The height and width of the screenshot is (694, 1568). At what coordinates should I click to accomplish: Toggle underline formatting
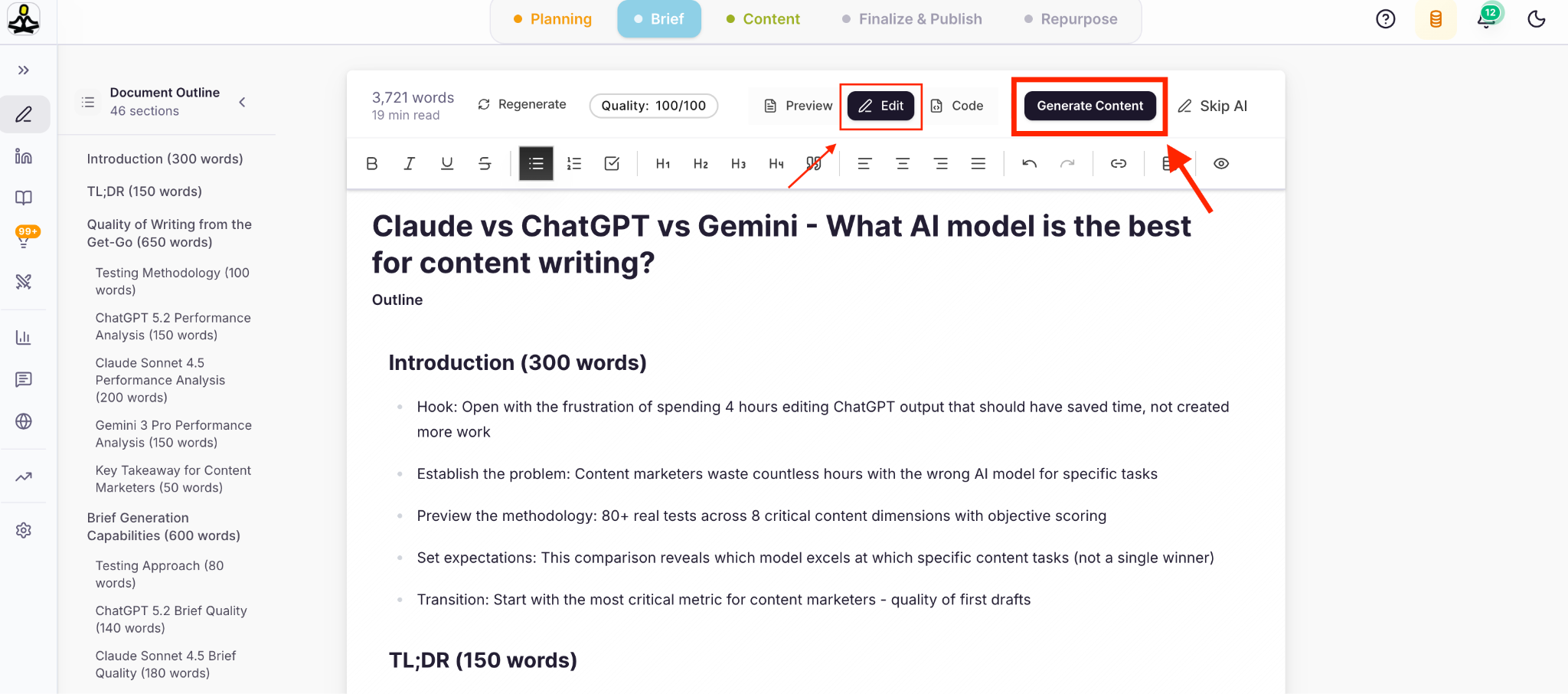447,163
